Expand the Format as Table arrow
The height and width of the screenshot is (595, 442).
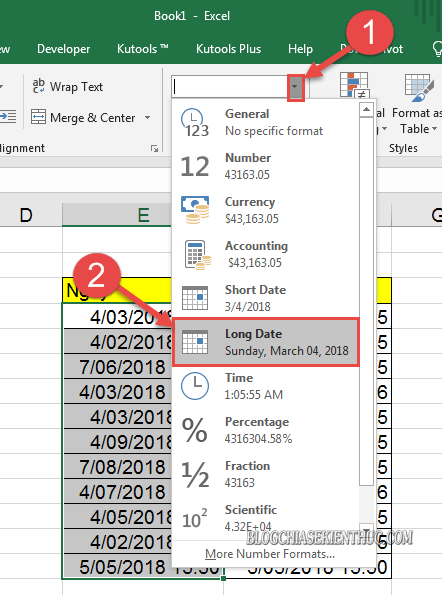click(434, 129)
